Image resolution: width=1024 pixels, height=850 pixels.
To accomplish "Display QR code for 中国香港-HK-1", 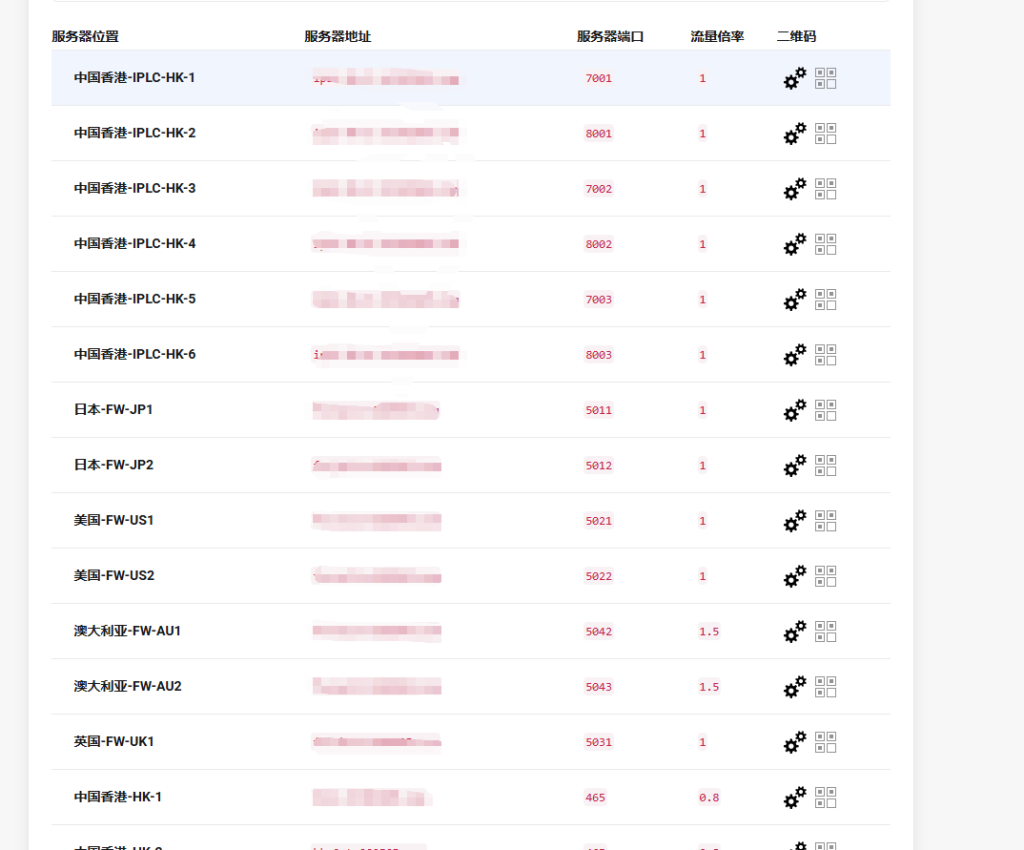I will (x=826, y=797).
